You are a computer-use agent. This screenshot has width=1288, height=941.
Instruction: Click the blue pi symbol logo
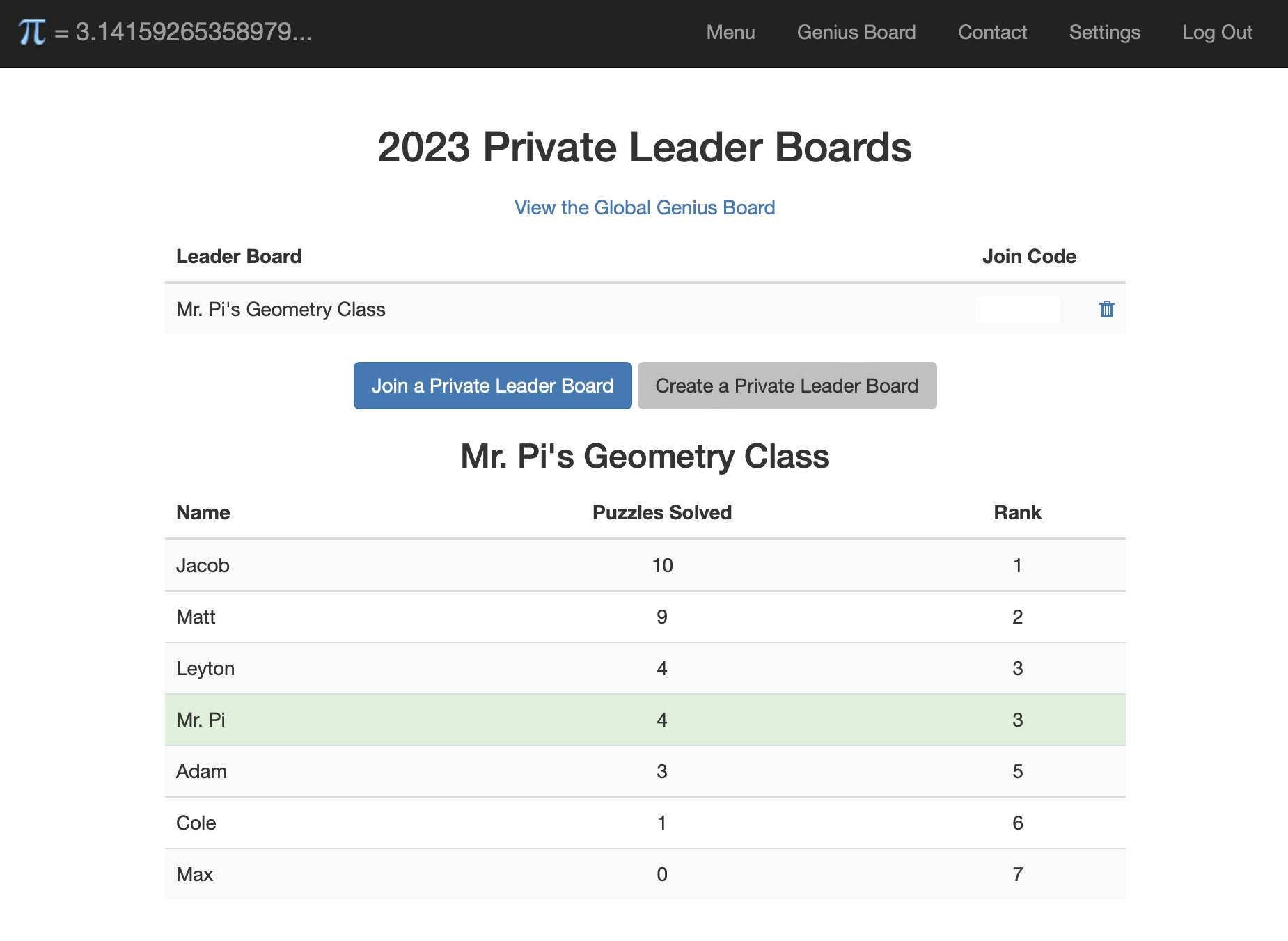32,32
